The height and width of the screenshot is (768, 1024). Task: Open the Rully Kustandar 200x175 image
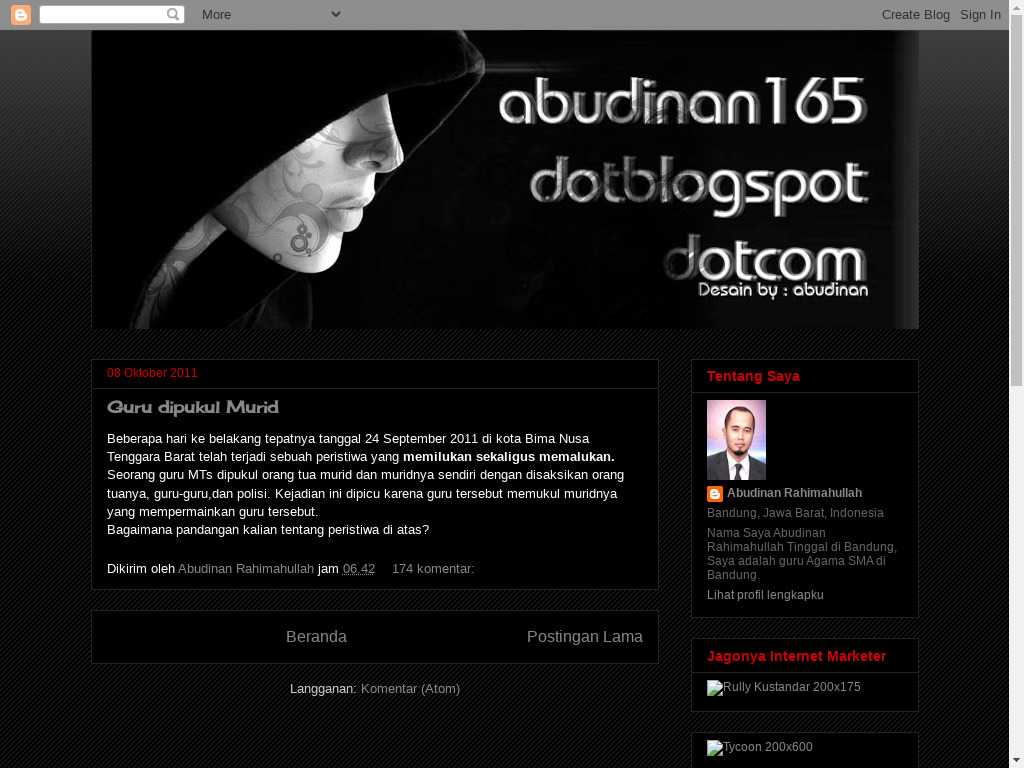(x=783, y=688)
